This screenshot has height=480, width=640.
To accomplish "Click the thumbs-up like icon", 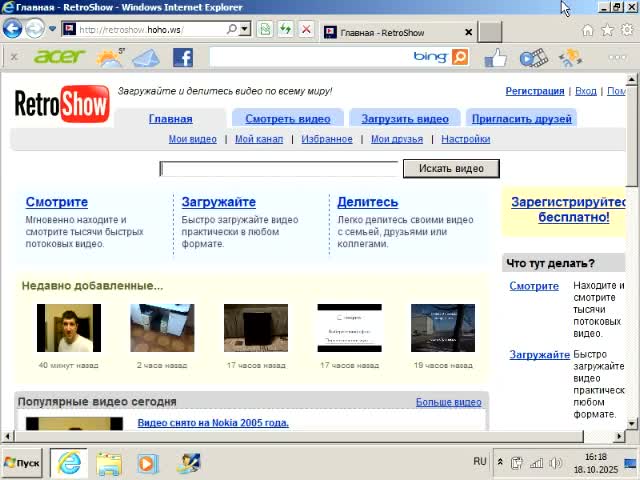I will coord(495,57).
